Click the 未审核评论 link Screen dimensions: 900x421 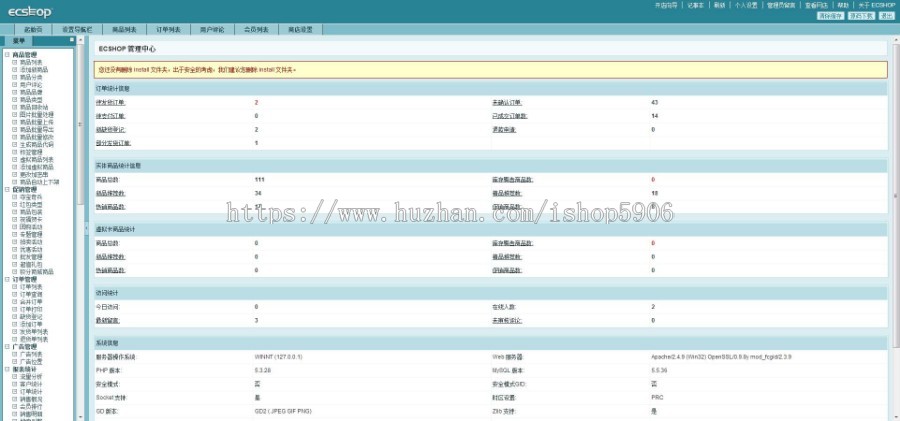click(507, 320)
